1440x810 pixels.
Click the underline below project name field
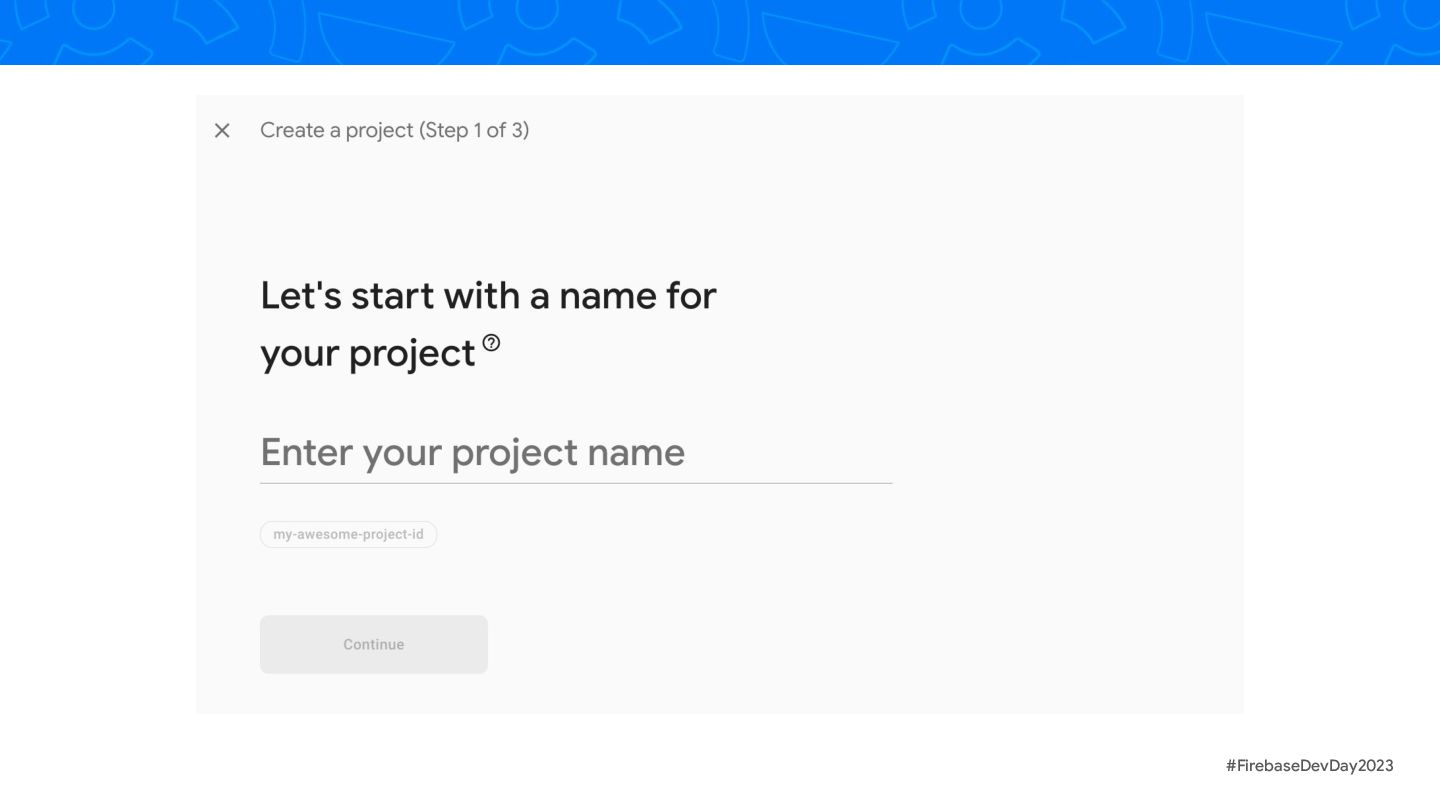point(575,483)
